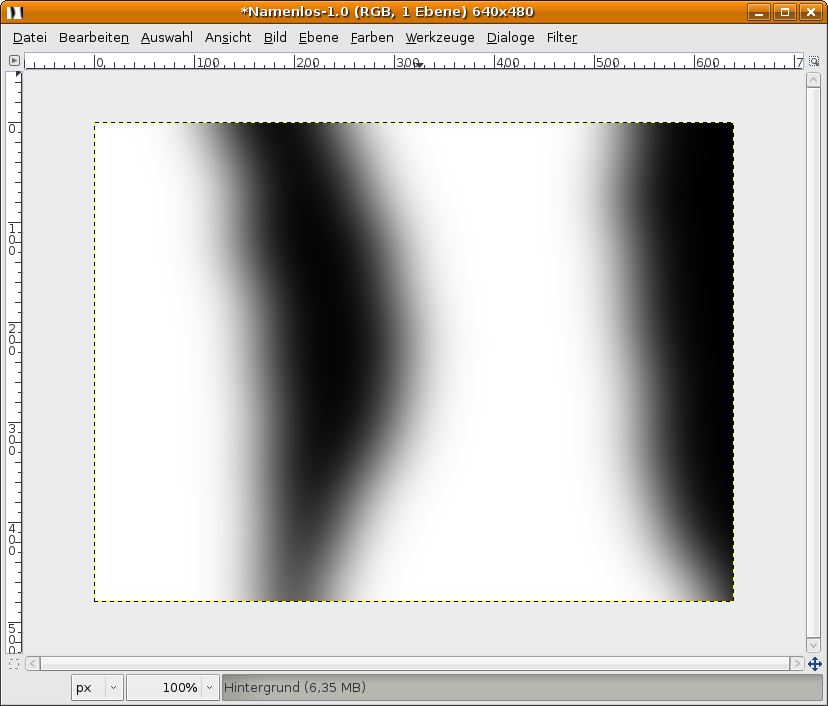Minimize the Namenlos-1.0 window

click(x=759, y=12)
